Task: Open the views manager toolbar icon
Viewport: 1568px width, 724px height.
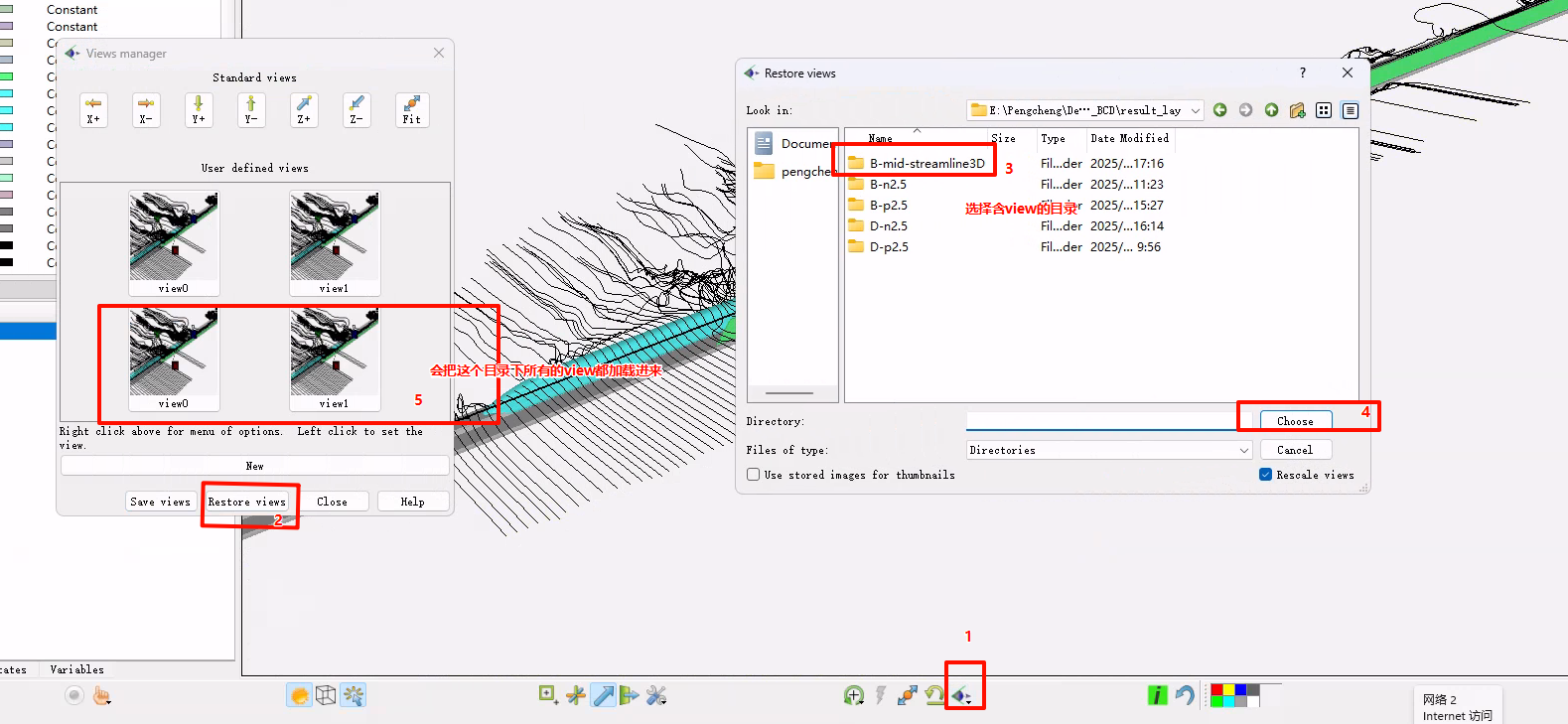Action: coord(961,695)
